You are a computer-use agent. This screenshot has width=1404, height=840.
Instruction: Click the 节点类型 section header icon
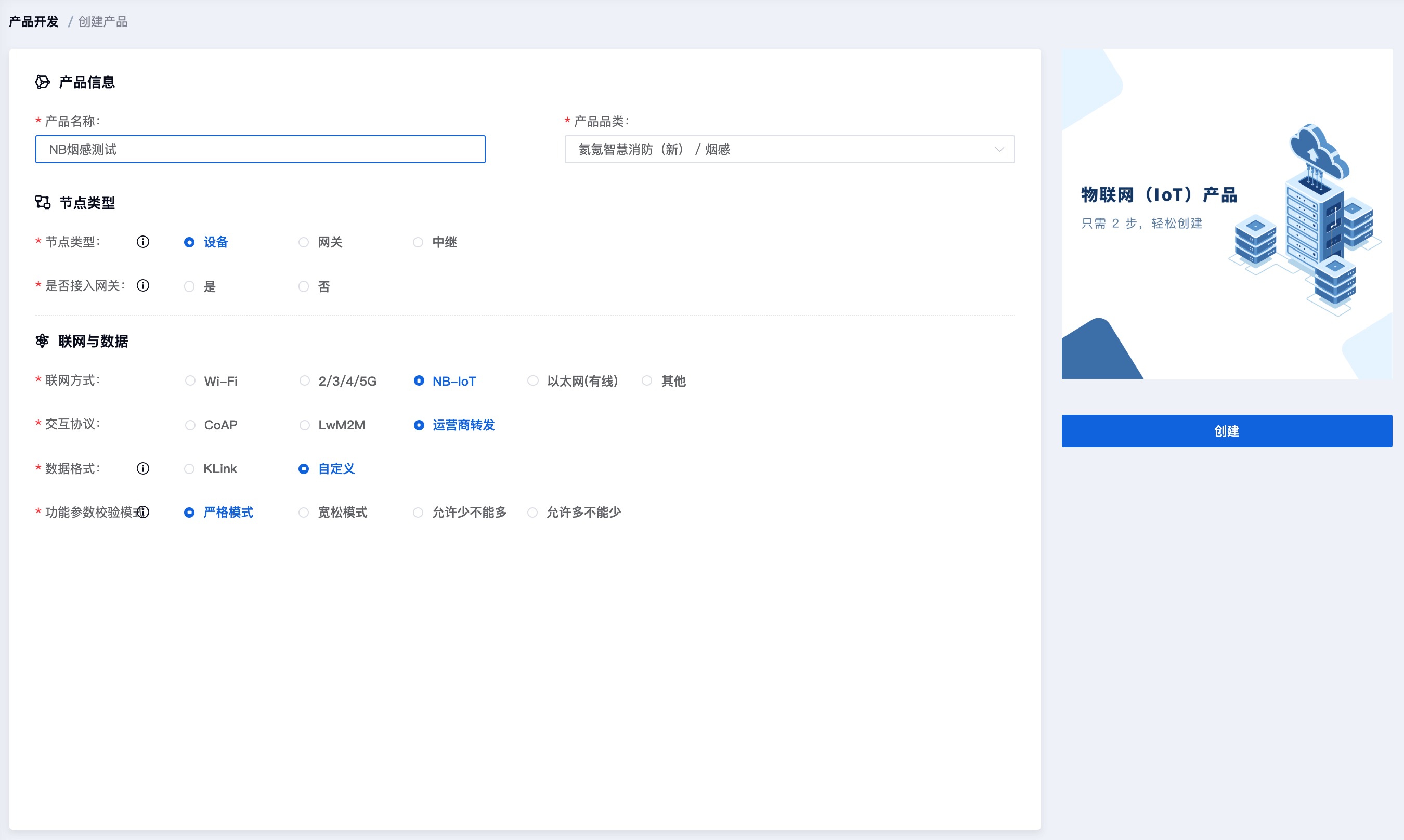[43, 203]
